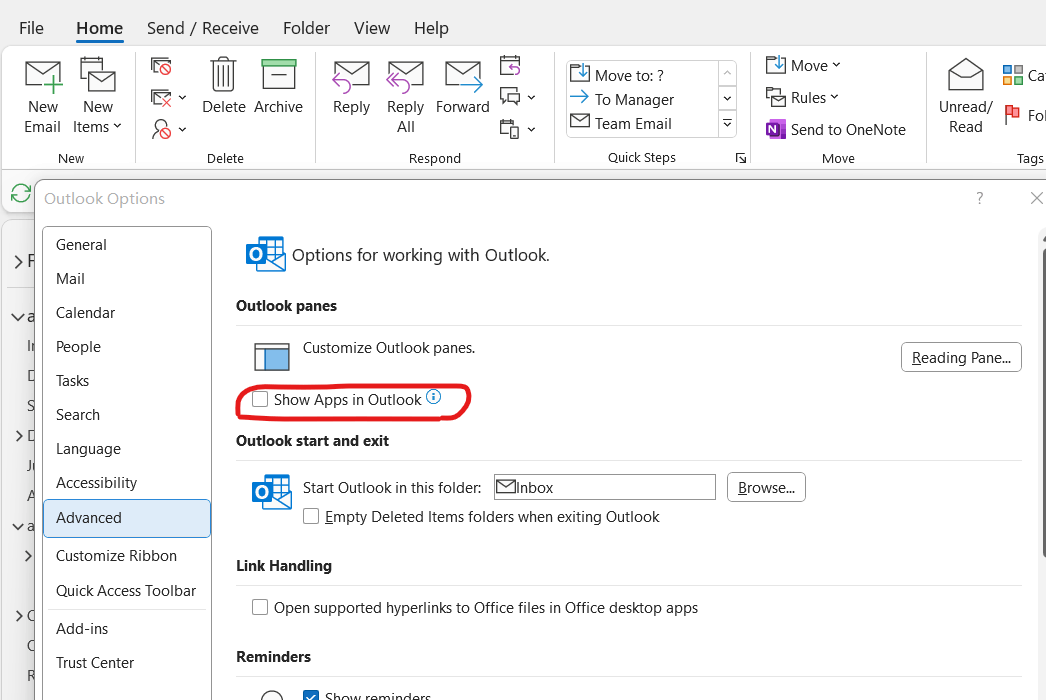The image size is (1046, 700).
Task: Archive the selected message
Action: (278, 86)
